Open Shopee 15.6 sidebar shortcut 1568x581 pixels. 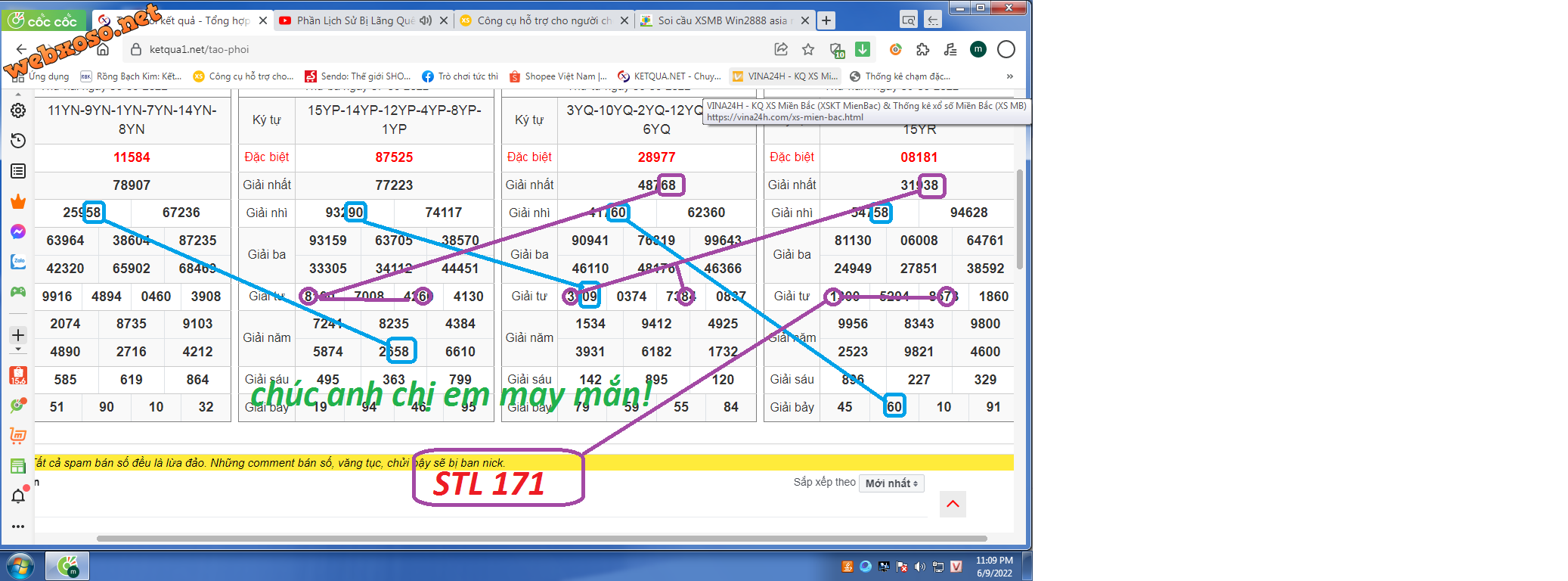pyautogui.click(x=18, y=375)
